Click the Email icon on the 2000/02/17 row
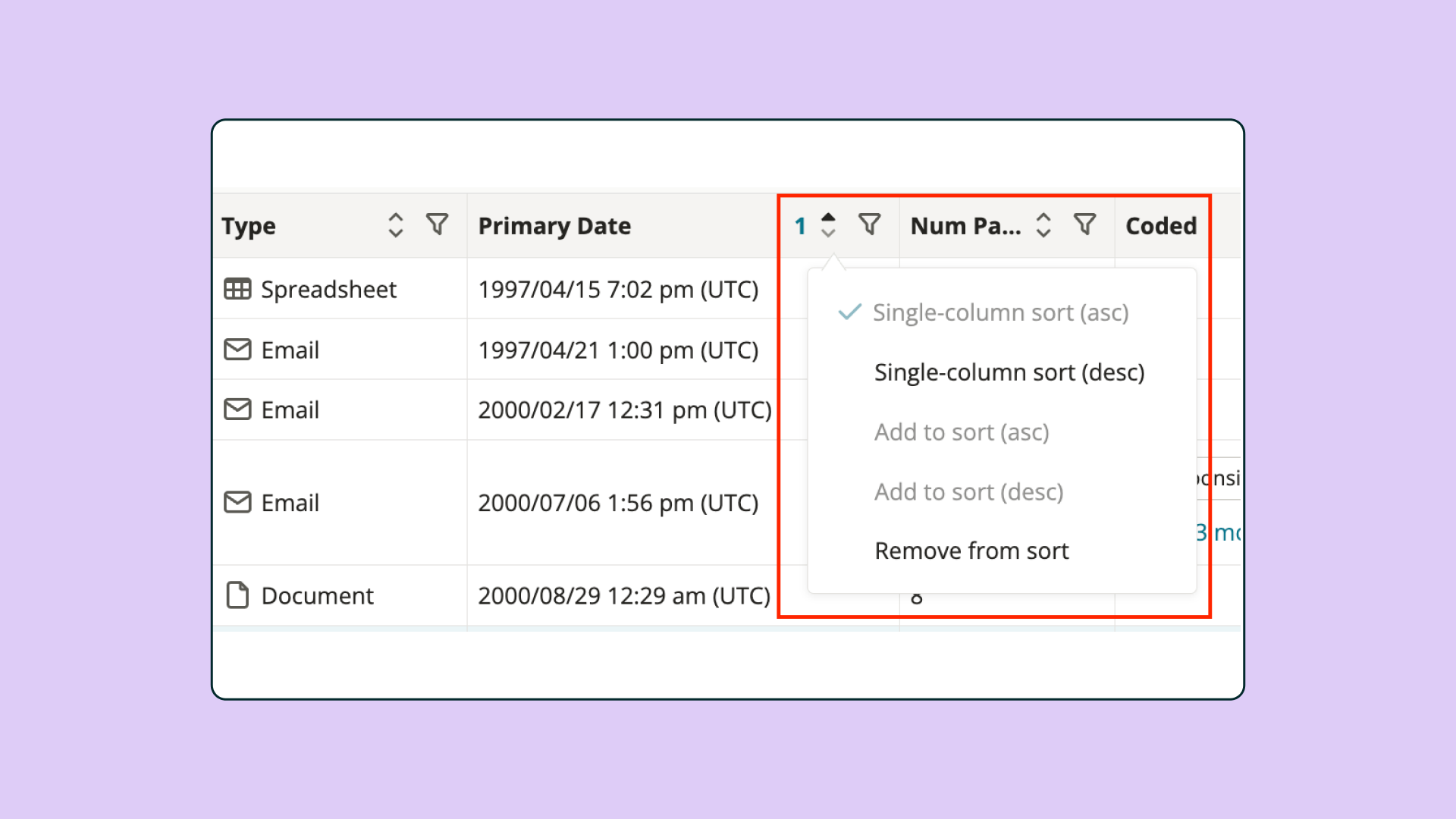1456x819 pixels. [237, 409]
